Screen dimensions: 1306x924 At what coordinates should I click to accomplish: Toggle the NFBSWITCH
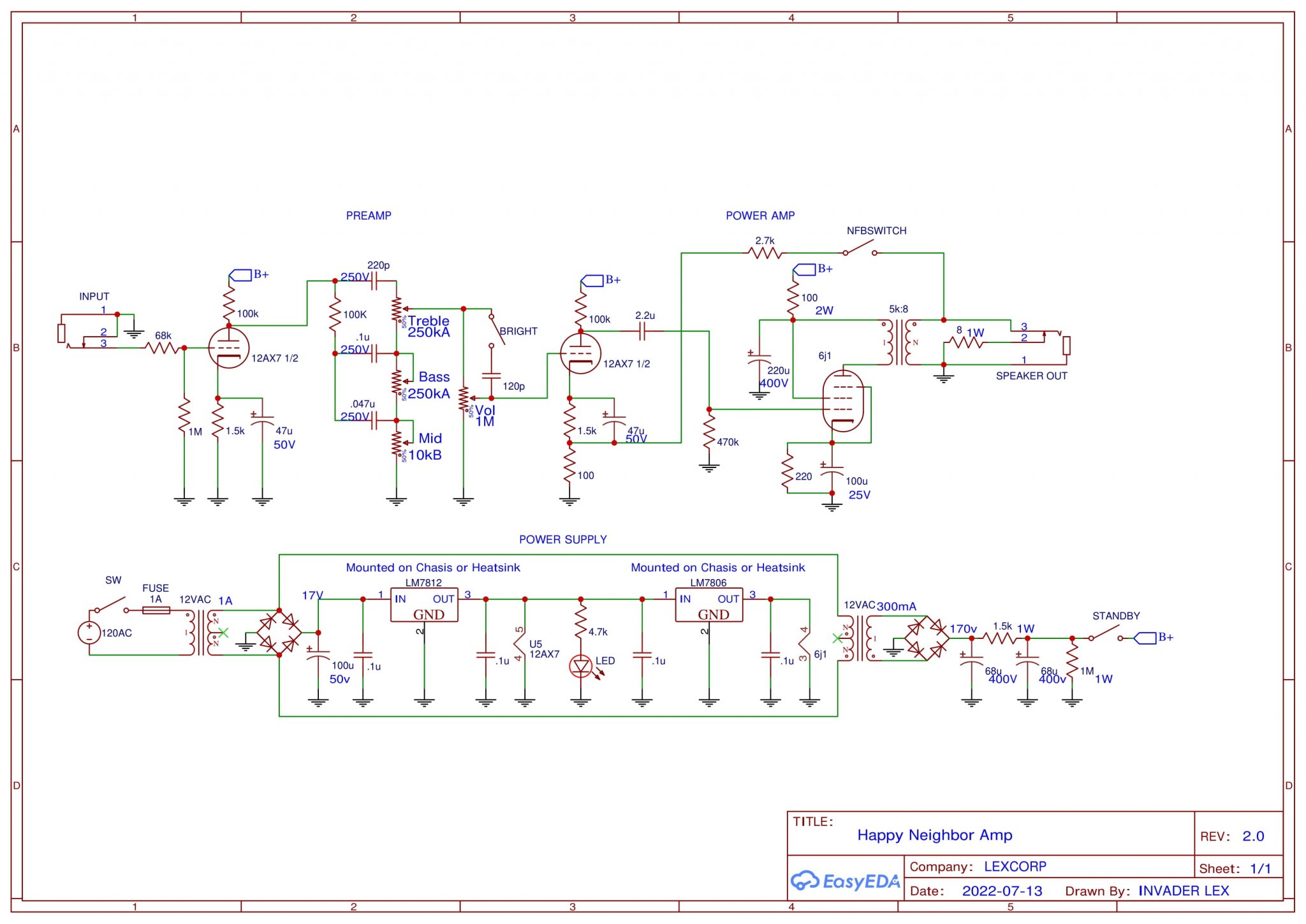[860, 248]
